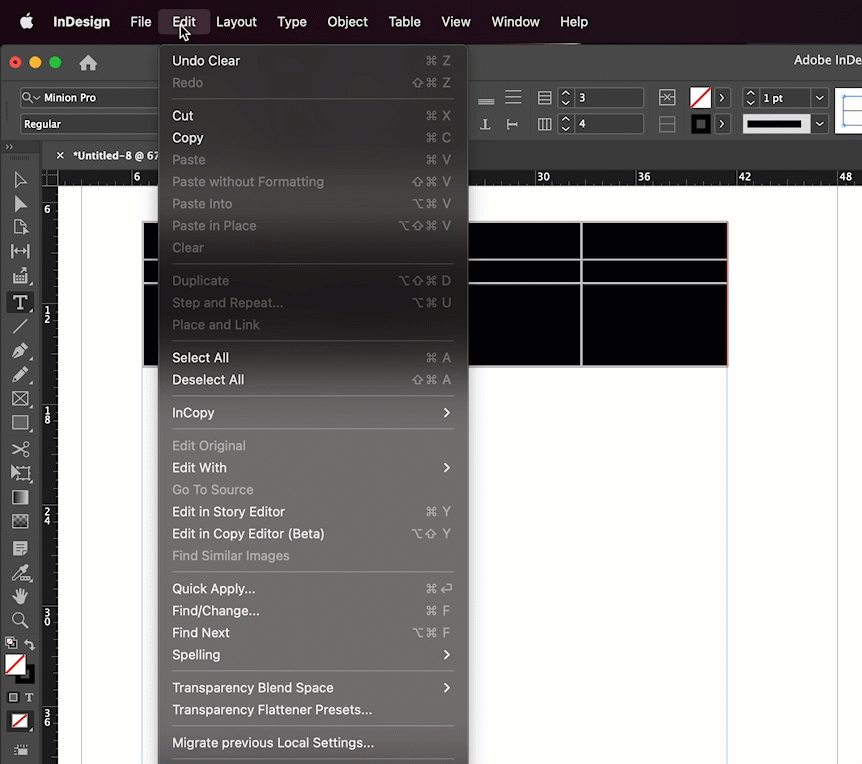The width and height of the screenshot is (862, 764).
Task: Choose Quick Apply... menu item
Action: 312,589
